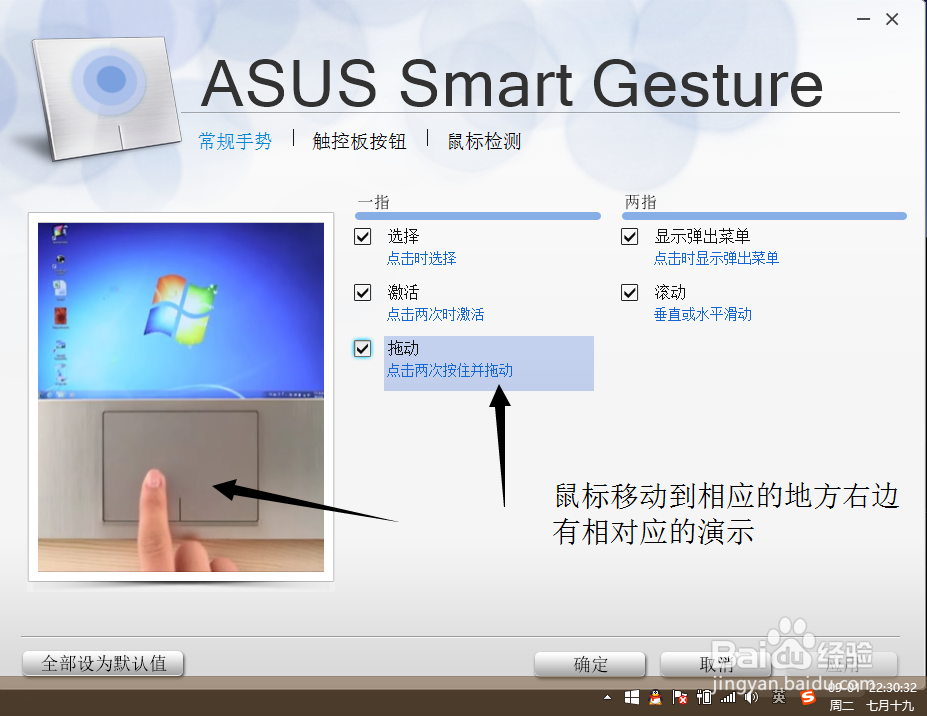Click the 显示弹出菜单 gesture label
The width and height of the screenshot is (927, 716).
pos(702,236)
